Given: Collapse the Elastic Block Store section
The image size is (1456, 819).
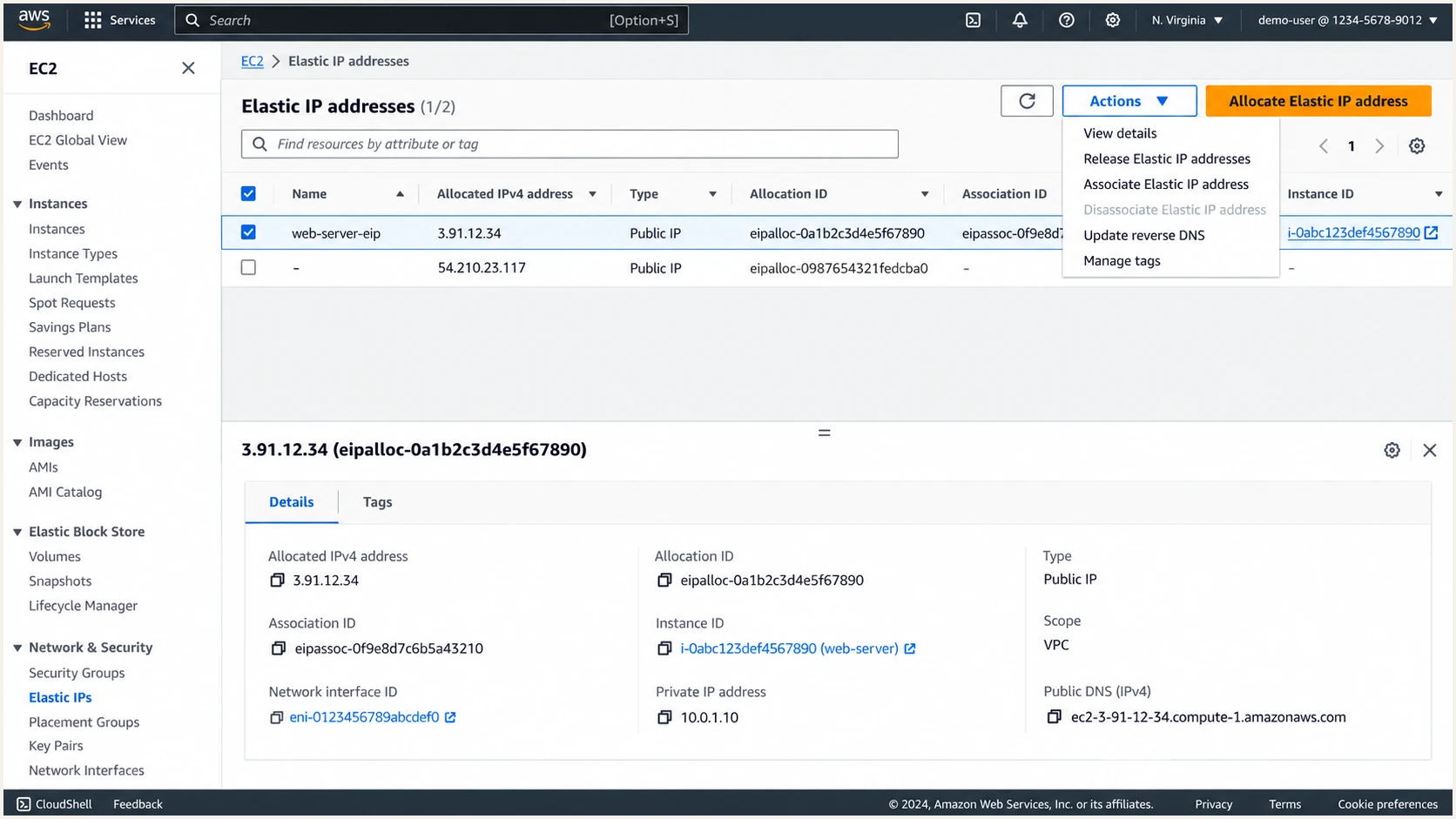Looking at the screenshot, I should point(17,532).
